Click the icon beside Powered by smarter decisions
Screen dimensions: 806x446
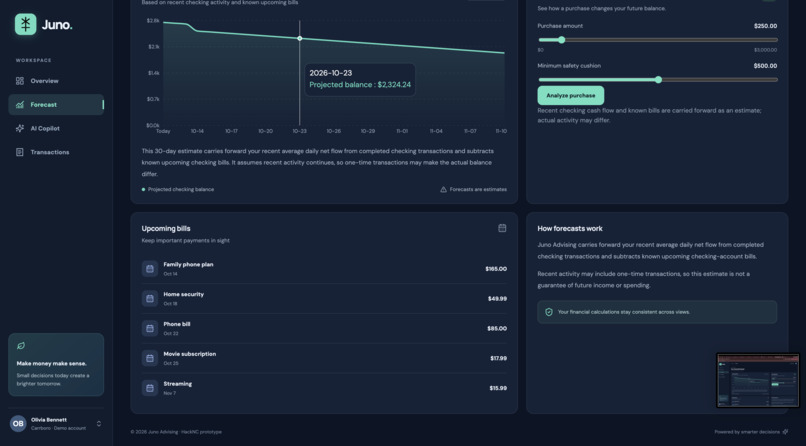(x=785, y=432)
